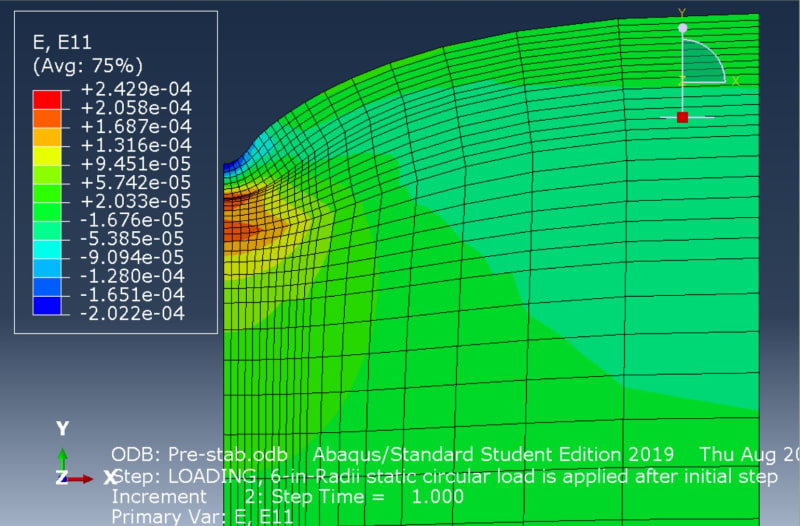
Task: Click the orange-red high strain mesh region
Action: coord(245,232)
